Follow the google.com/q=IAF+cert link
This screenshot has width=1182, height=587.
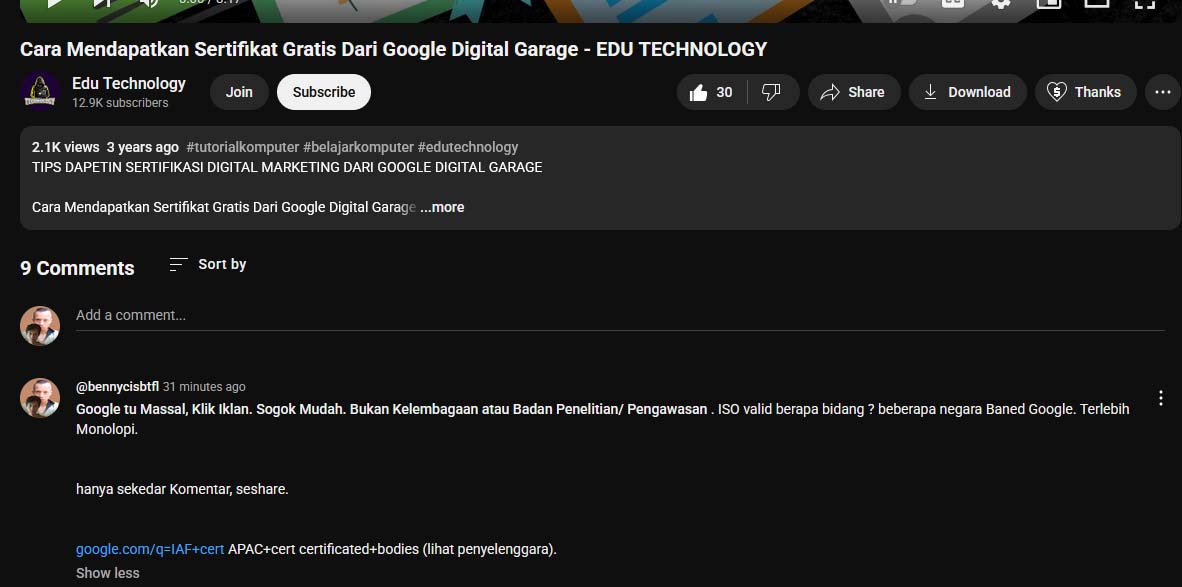pyautogui.click(x=150, y=549)
